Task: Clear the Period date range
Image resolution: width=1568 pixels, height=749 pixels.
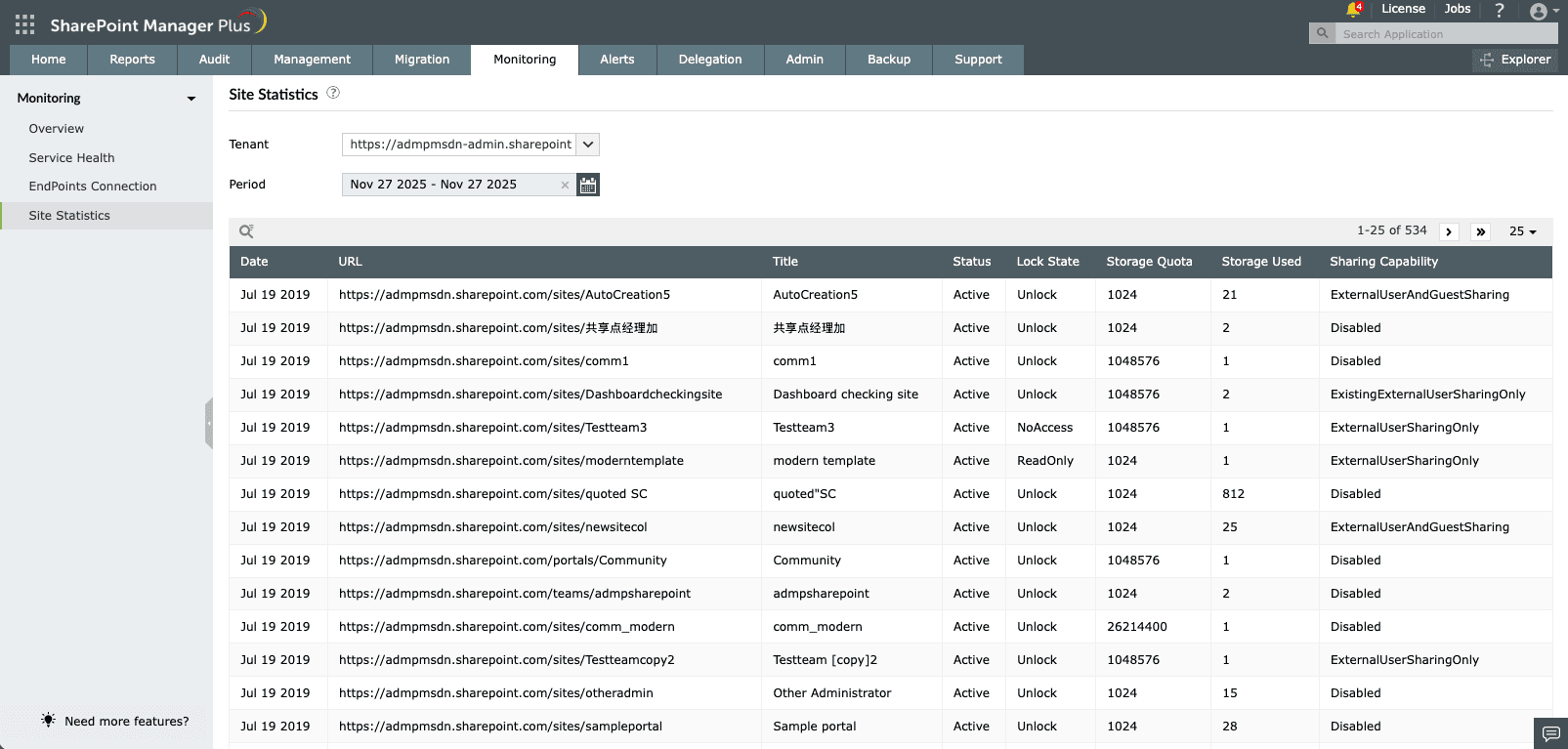Action: coord(565,185)
